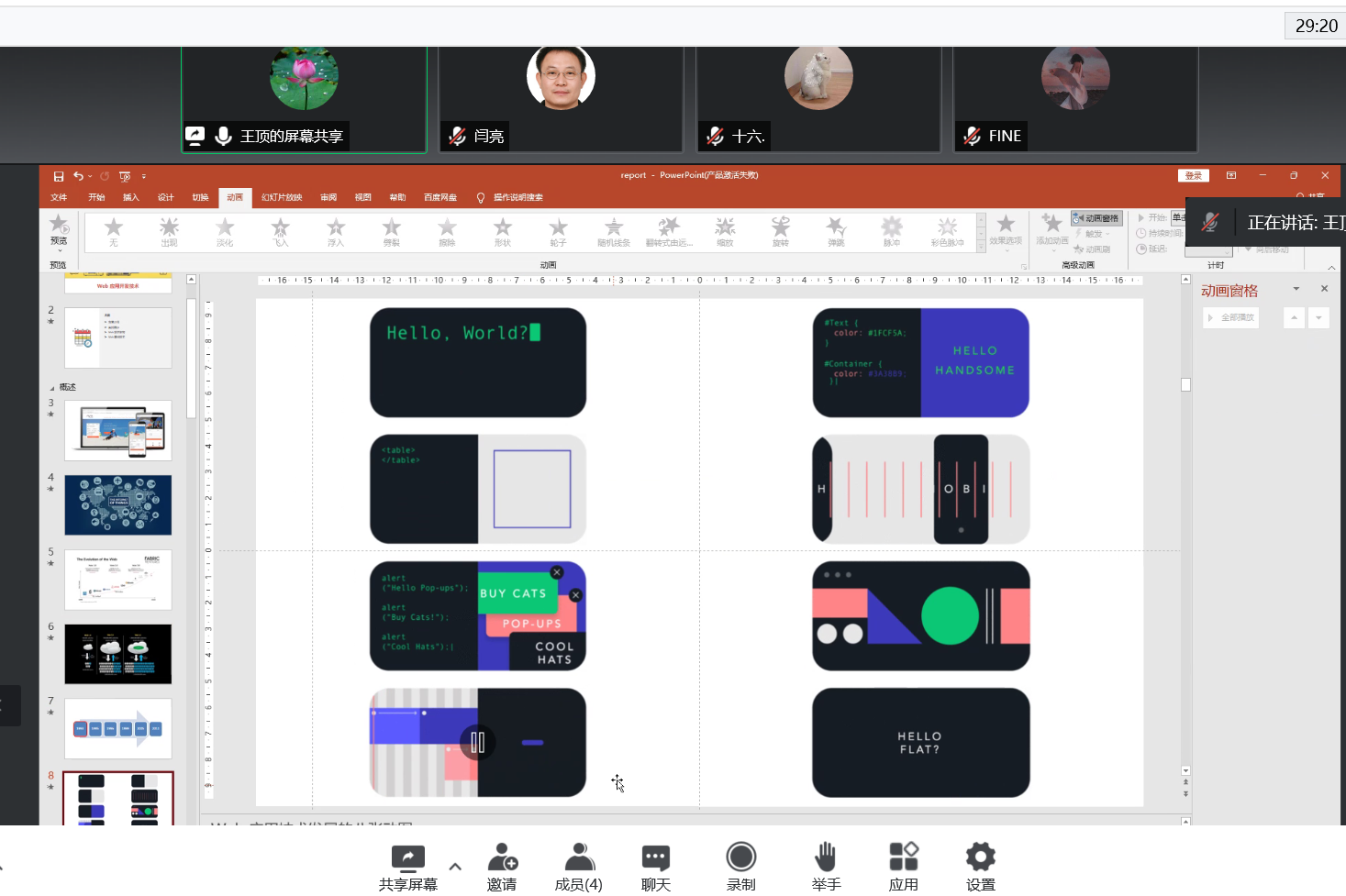Screen dimensions: 1346x896
Task: Open the Chat (聊天) panel
Action: click(x=655, y=858)
